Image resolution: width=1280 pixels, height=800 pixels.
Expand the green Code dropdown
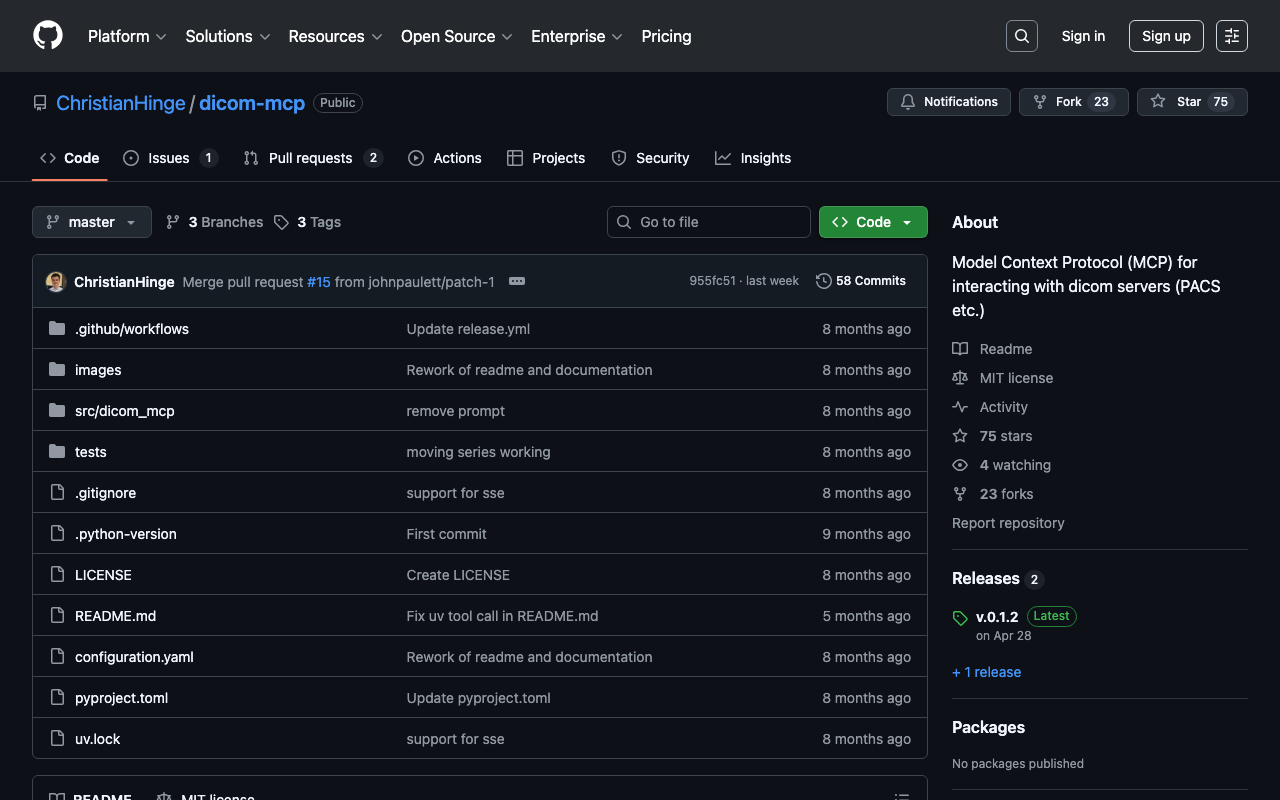pyautogui.click(x=873, y=222)
